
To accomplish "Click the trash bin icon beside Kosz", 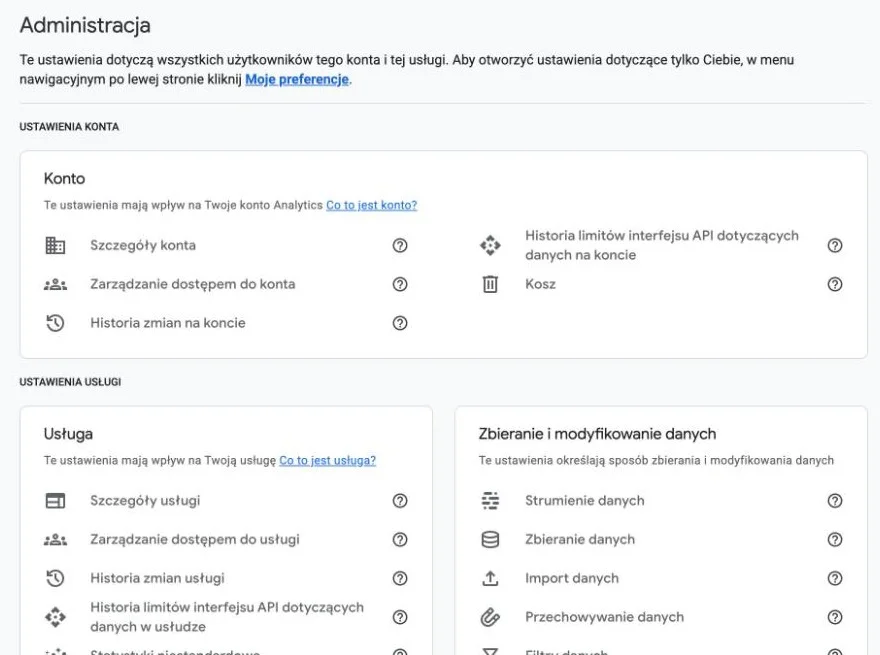I will click(490, 284).
